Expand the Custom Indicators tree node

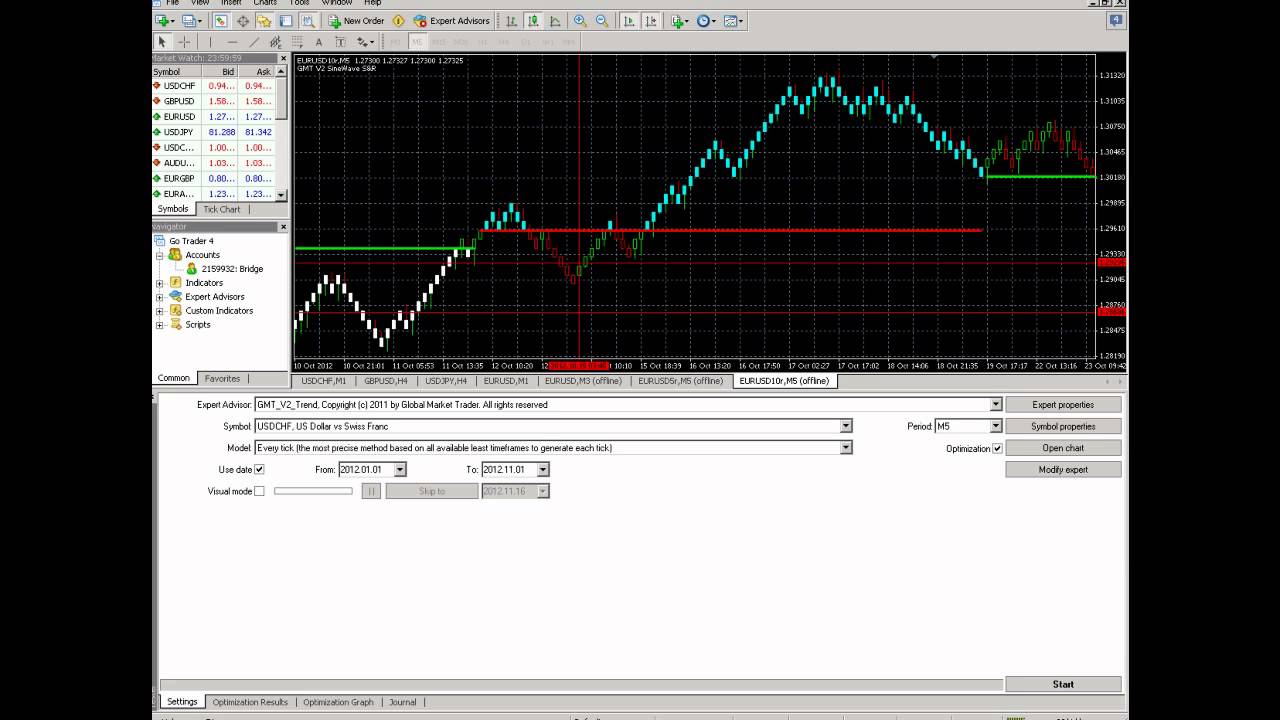tap(160, 311)
